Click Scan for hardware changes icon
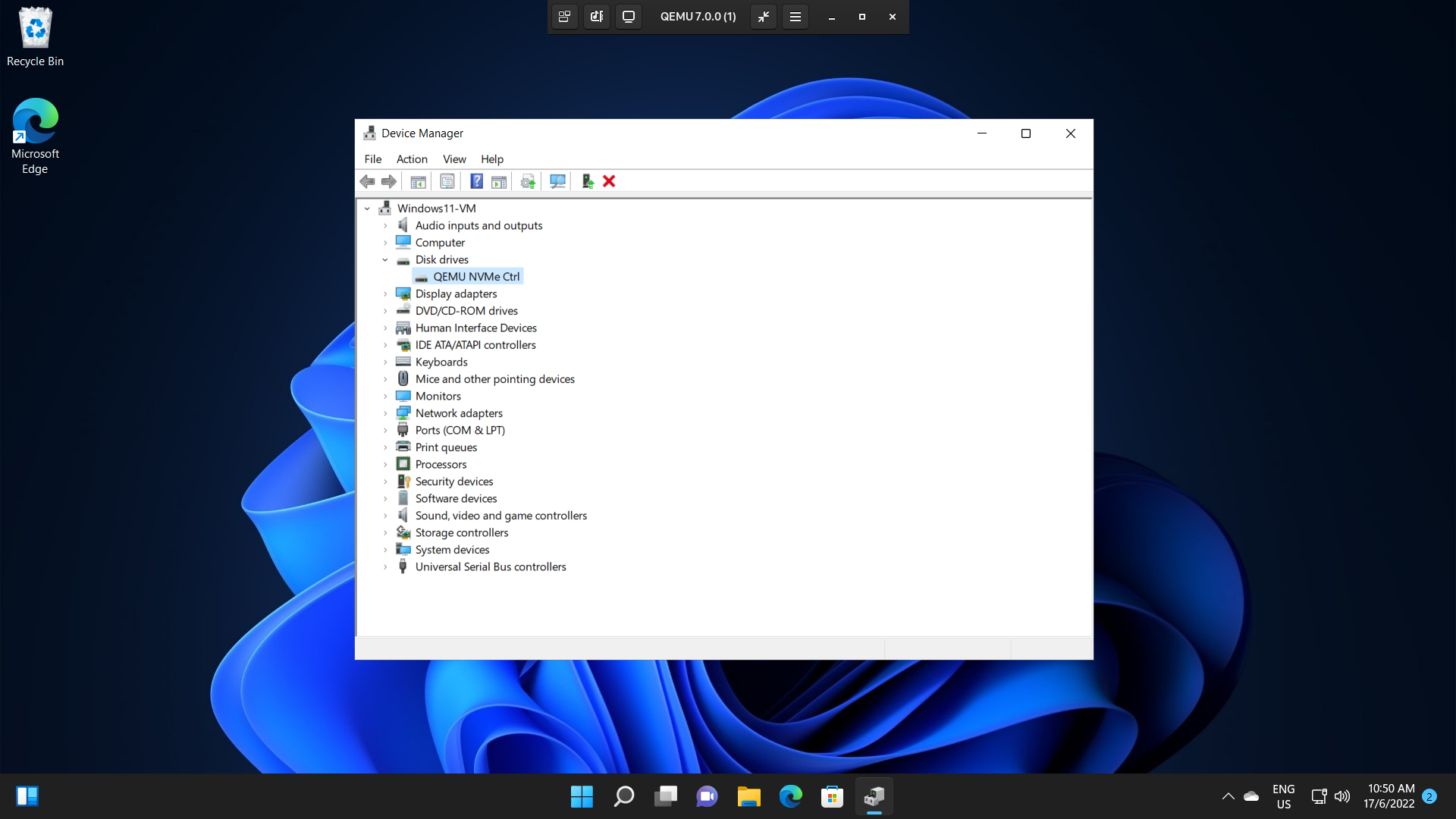Screen dimensions: 1456x819 click(557, 181)
